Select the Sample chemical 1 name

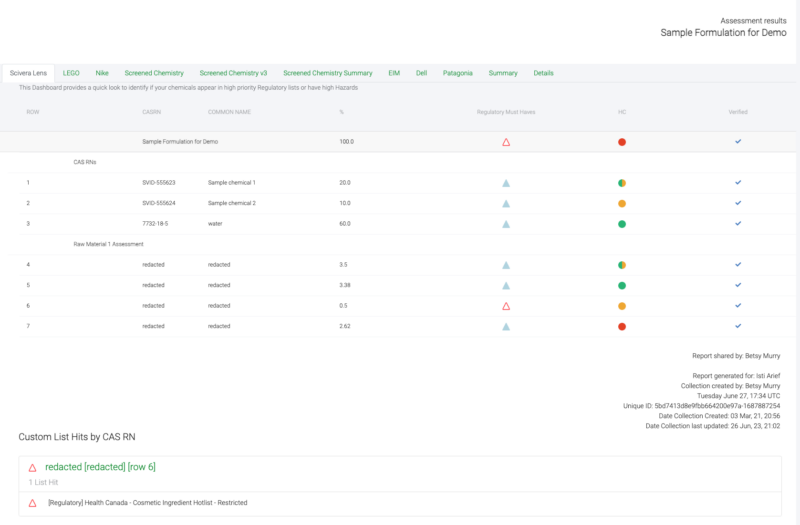[232, 183]
